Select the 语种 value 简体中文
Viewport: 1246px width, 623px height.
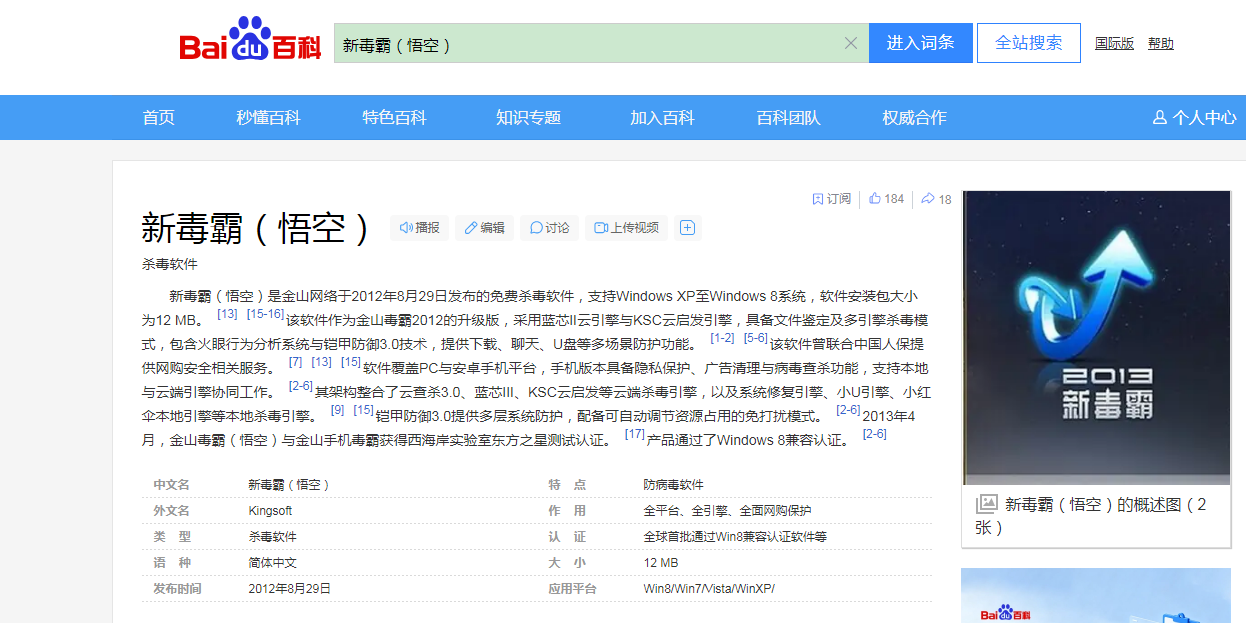(272, 563)
